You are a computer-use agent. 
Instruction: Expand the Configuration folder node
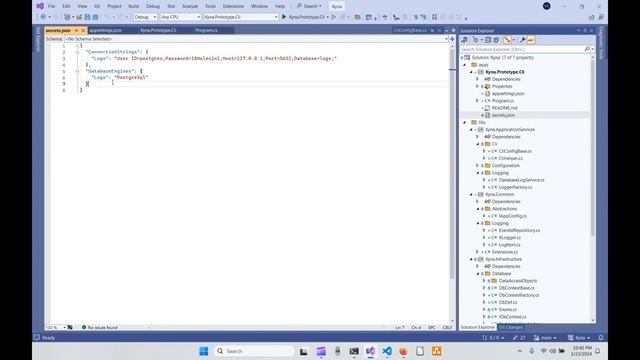(477, 166)
